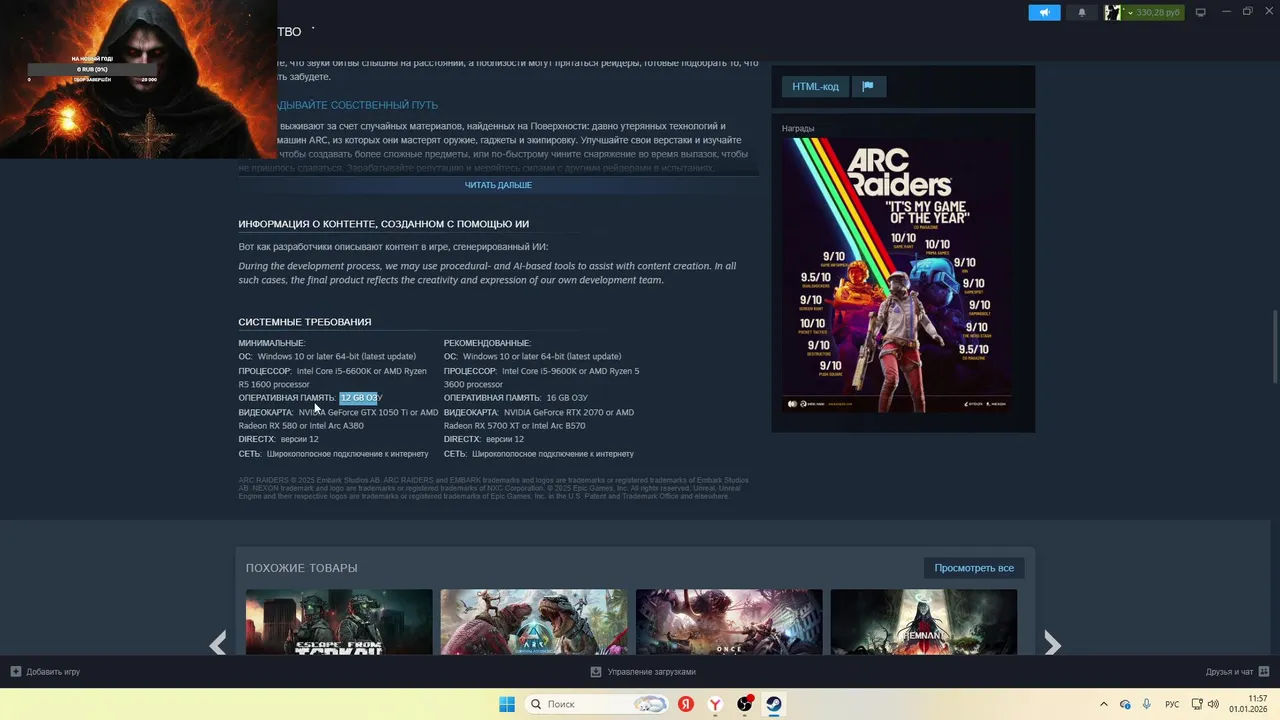Show next similar items with right arrow
1280x720 pixels.
click(1052, 644)
